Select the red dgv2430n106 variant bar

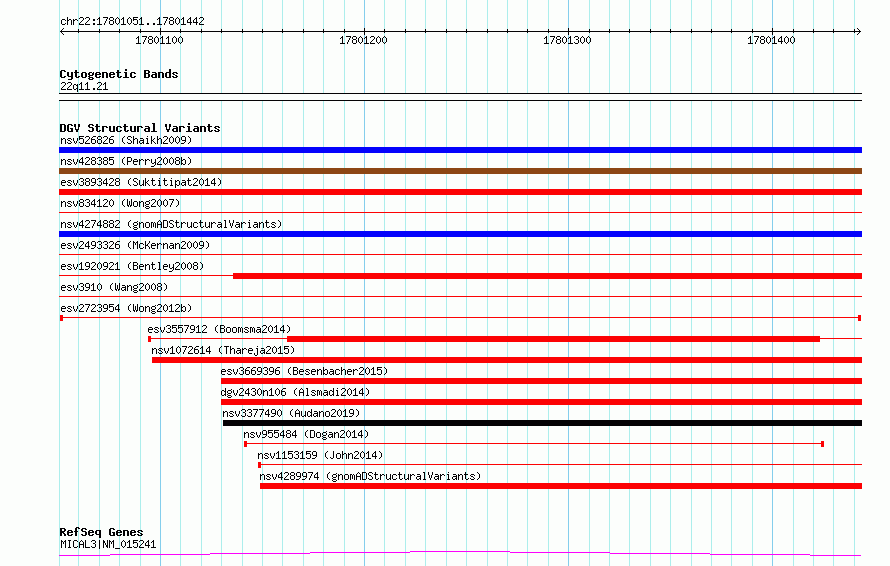[x=541, y=402]
